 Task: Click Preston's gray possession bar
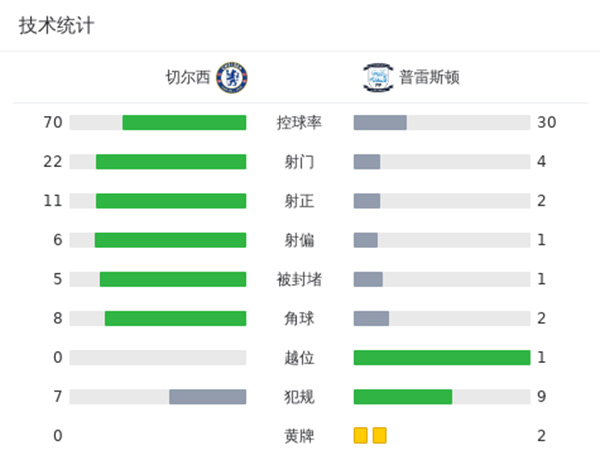(x=380, y=123)
